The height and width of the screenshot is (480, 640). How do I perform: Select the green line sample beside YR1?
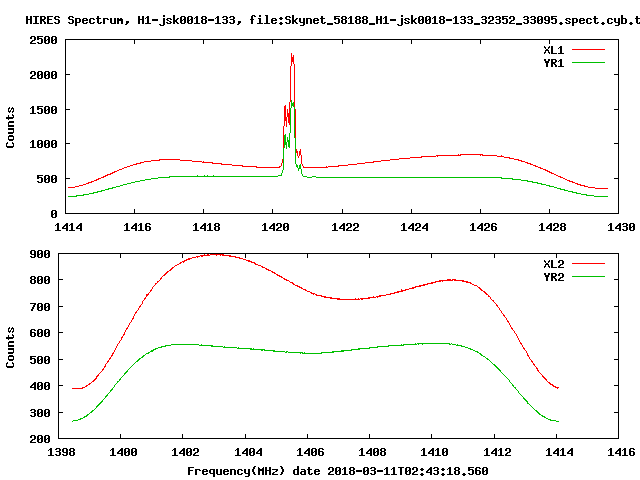[x=588, y=63]
